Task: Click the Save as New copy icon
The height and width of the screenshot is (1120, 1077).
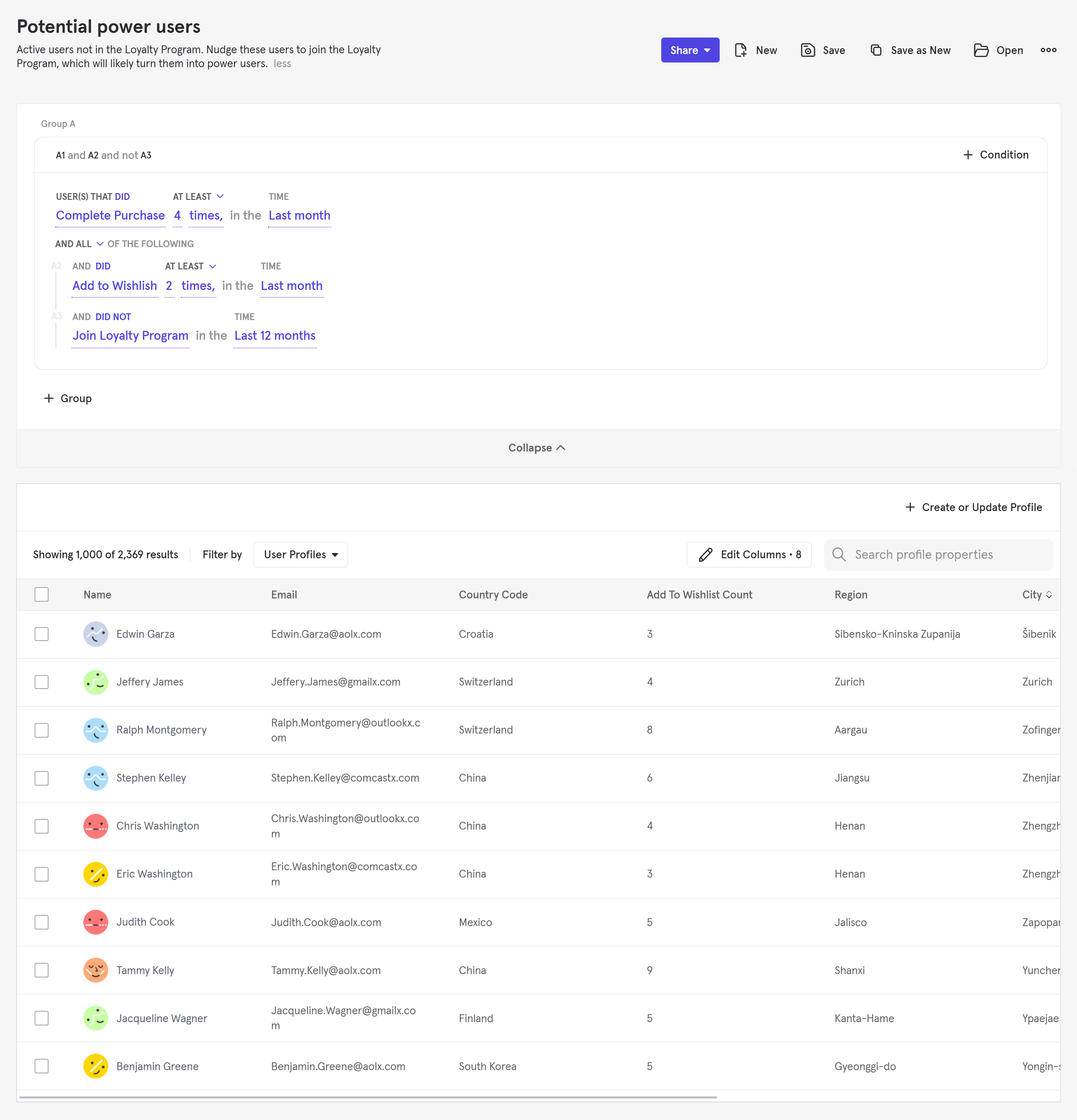Action: click(876, 50)
